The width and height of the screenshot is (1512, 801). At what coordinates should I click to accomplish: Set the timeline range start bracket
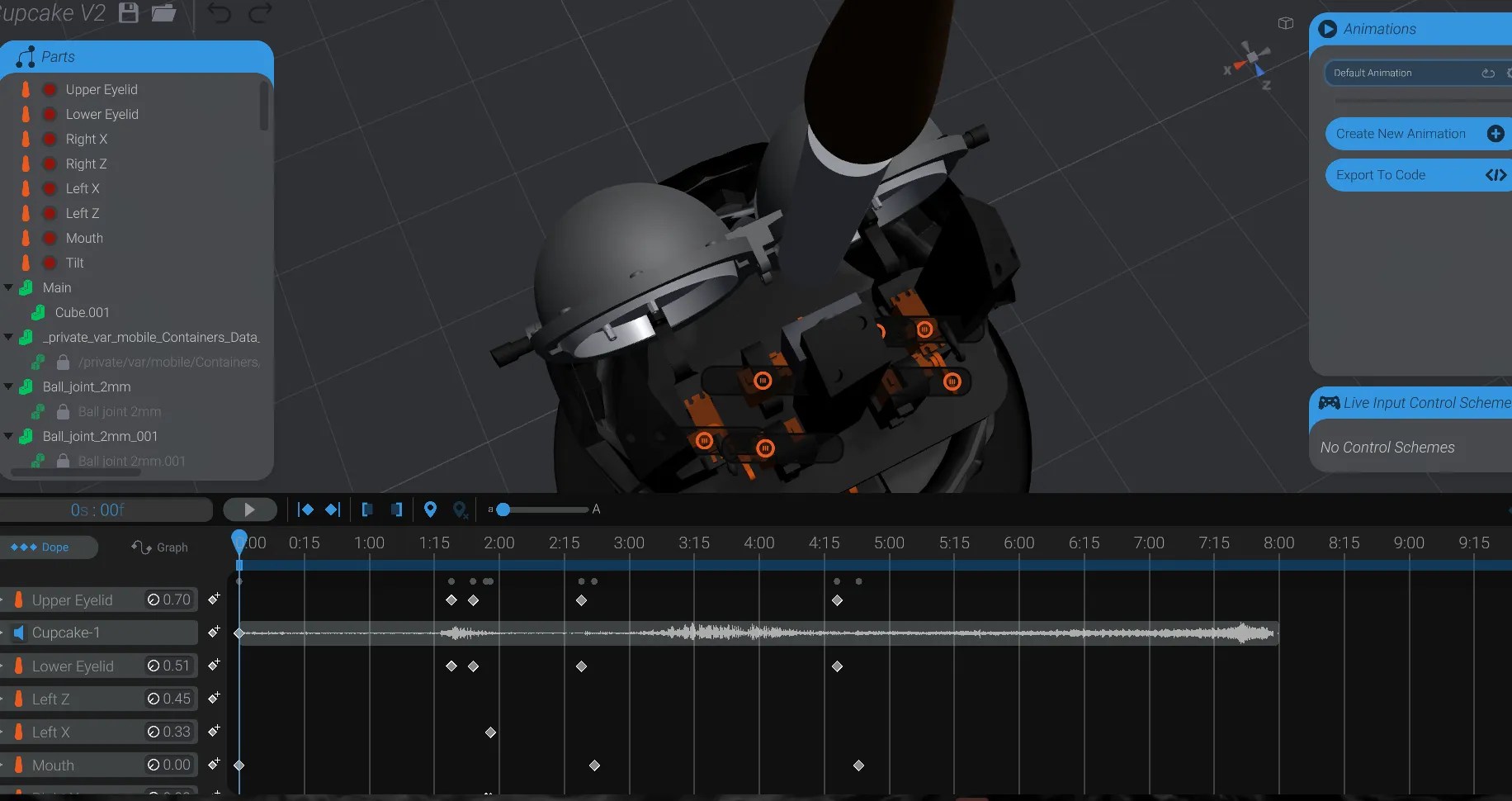click(367, 510)
